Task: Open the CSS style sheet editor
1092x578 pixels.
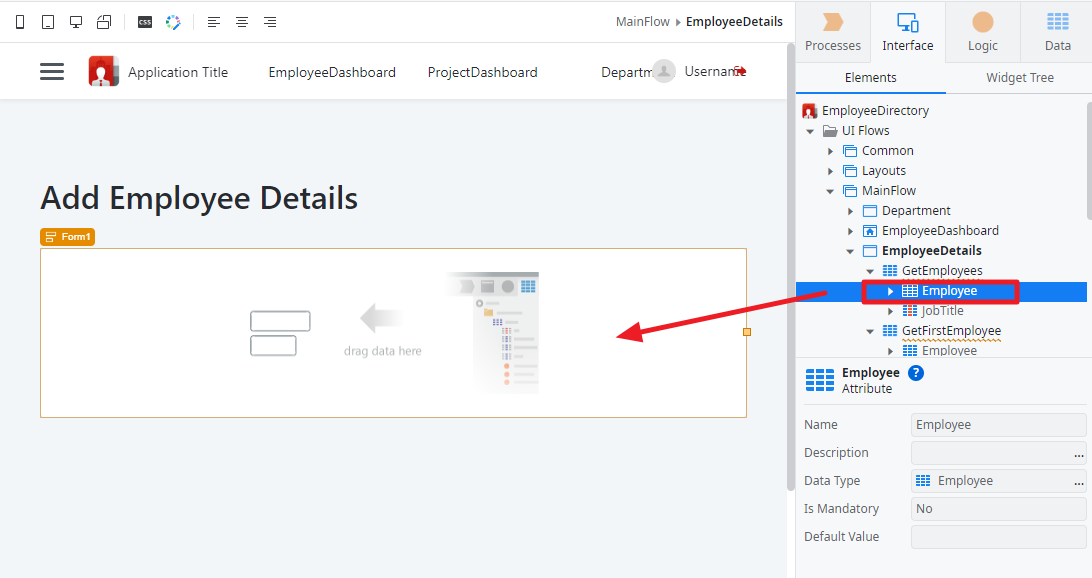Action: 145,22
